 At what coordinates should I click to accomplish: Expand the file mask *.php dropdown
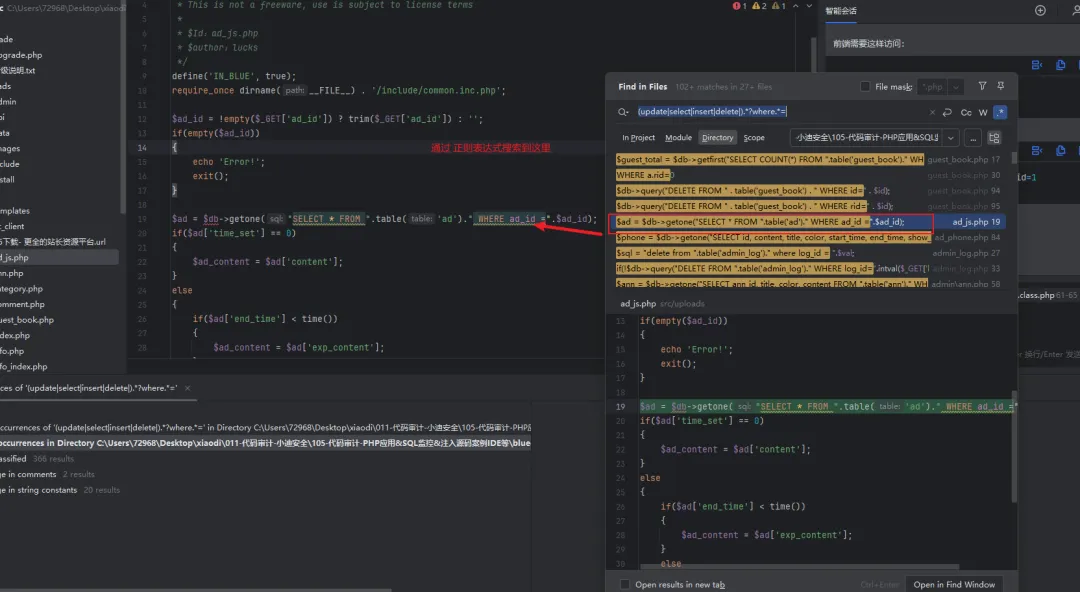pos(955,87)
